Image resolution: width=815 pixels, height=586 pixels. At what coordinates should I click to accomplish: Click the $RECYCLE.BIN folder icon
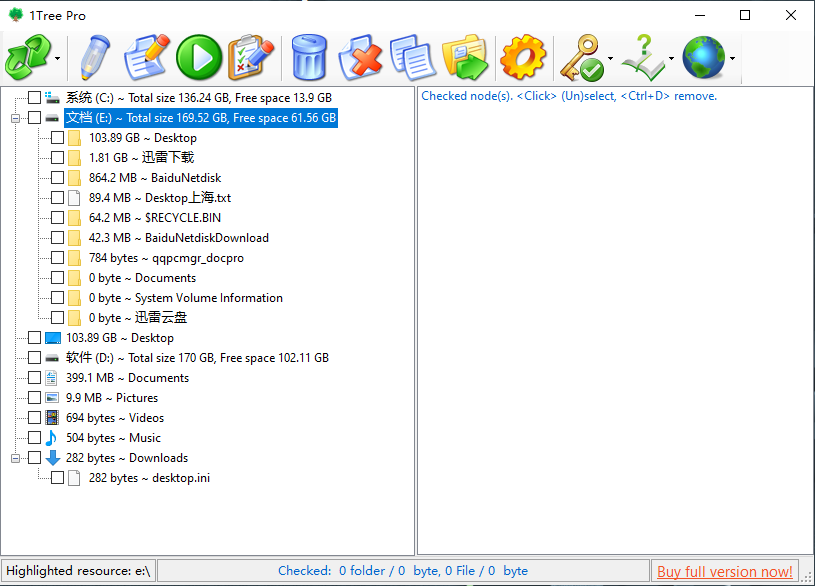[x=74, y=218]
